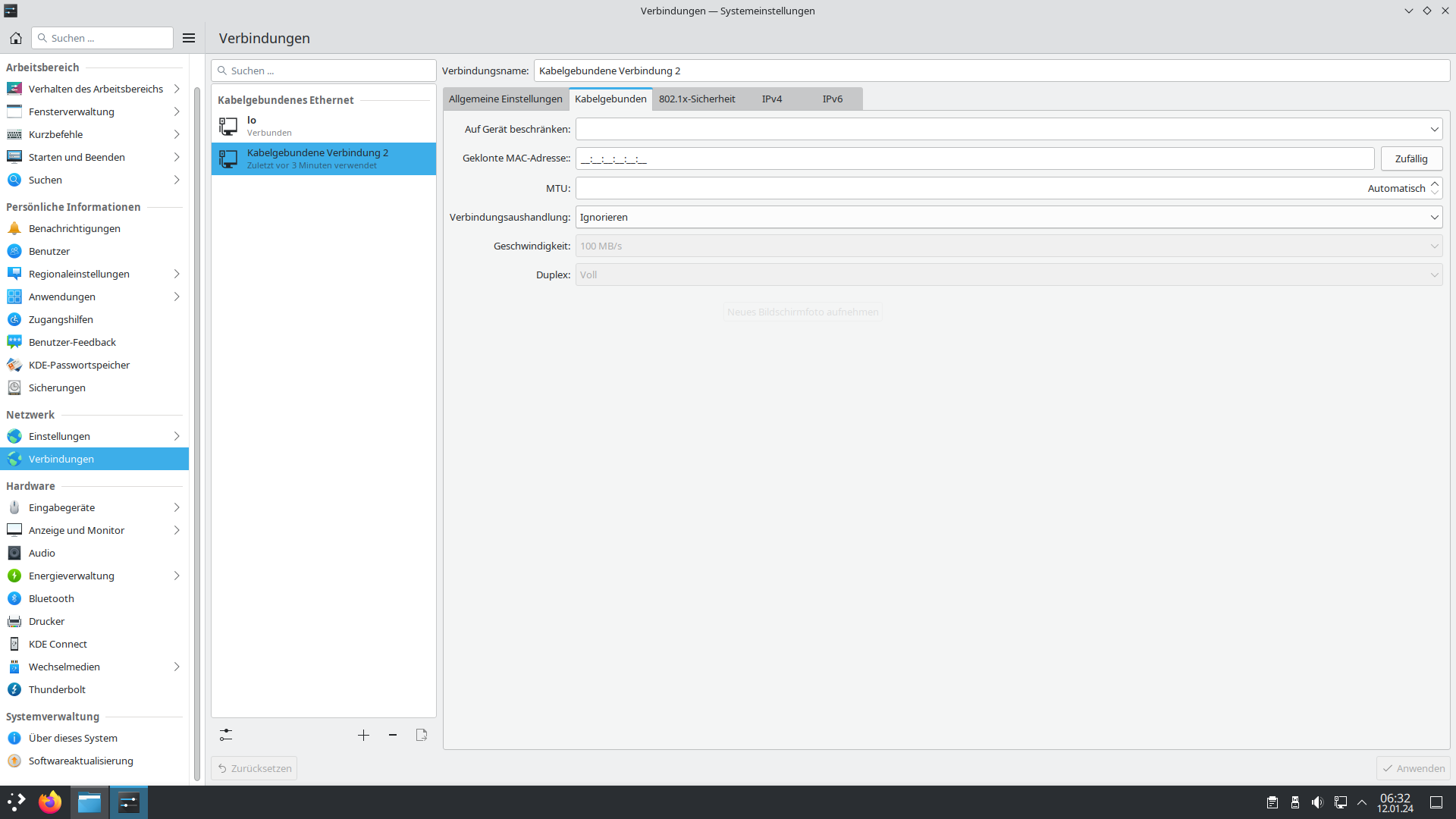Click the Zufällig MAC address button
This screenshot has height=819, width=1456.
[x=1410, y=158]
